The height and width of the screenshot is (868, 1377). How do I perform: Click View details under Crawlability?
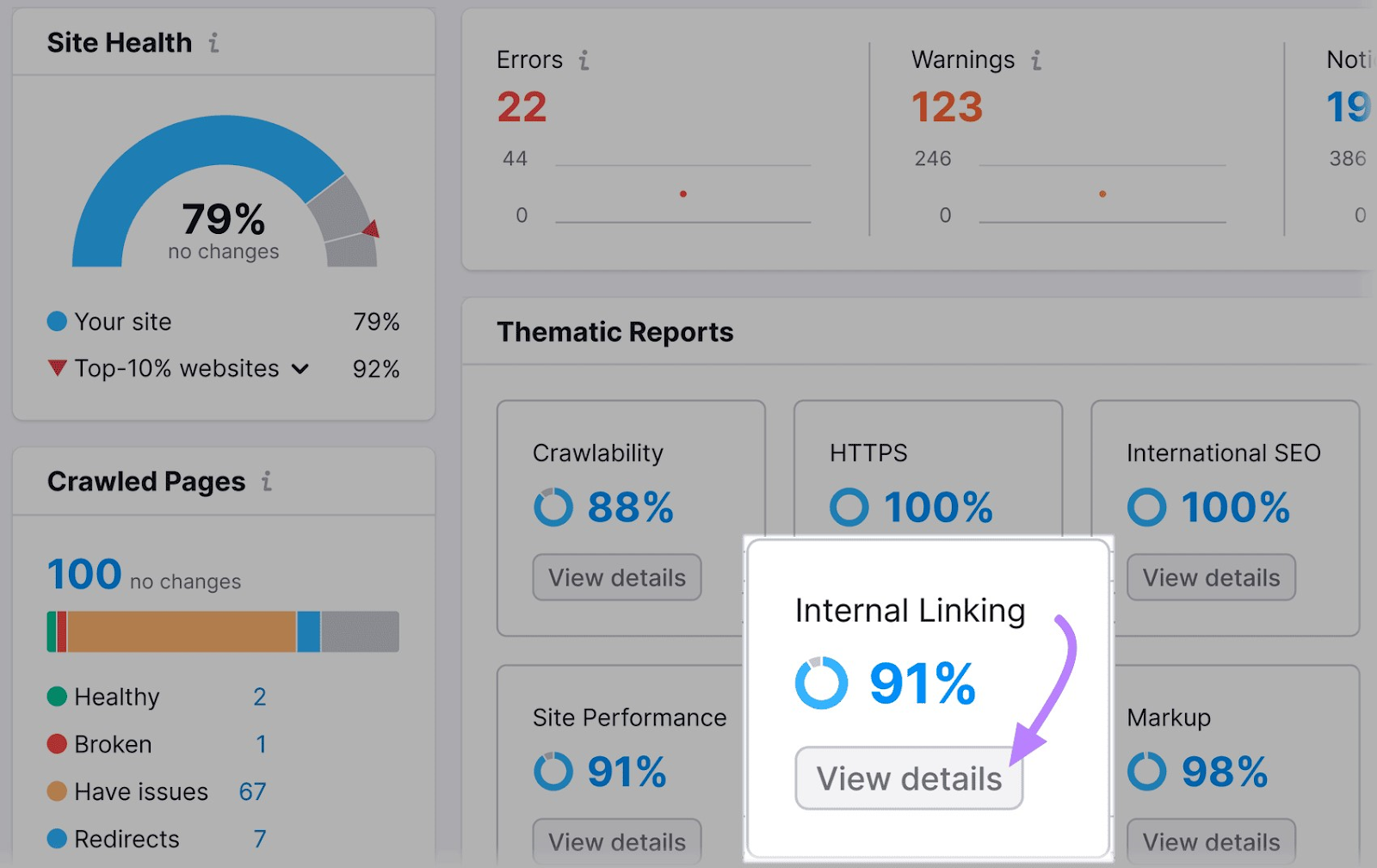616,577
